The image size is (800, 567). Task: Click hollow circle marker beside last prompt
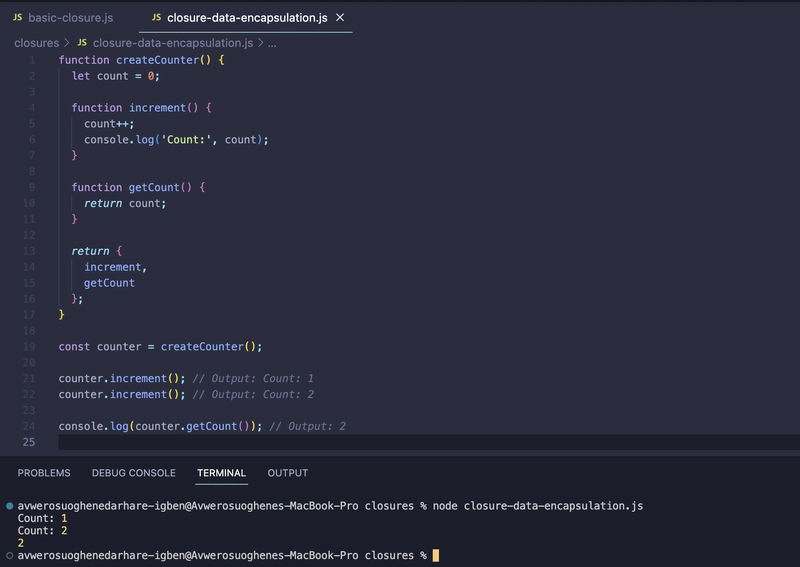pyautogui.click(x=9, y=555)
